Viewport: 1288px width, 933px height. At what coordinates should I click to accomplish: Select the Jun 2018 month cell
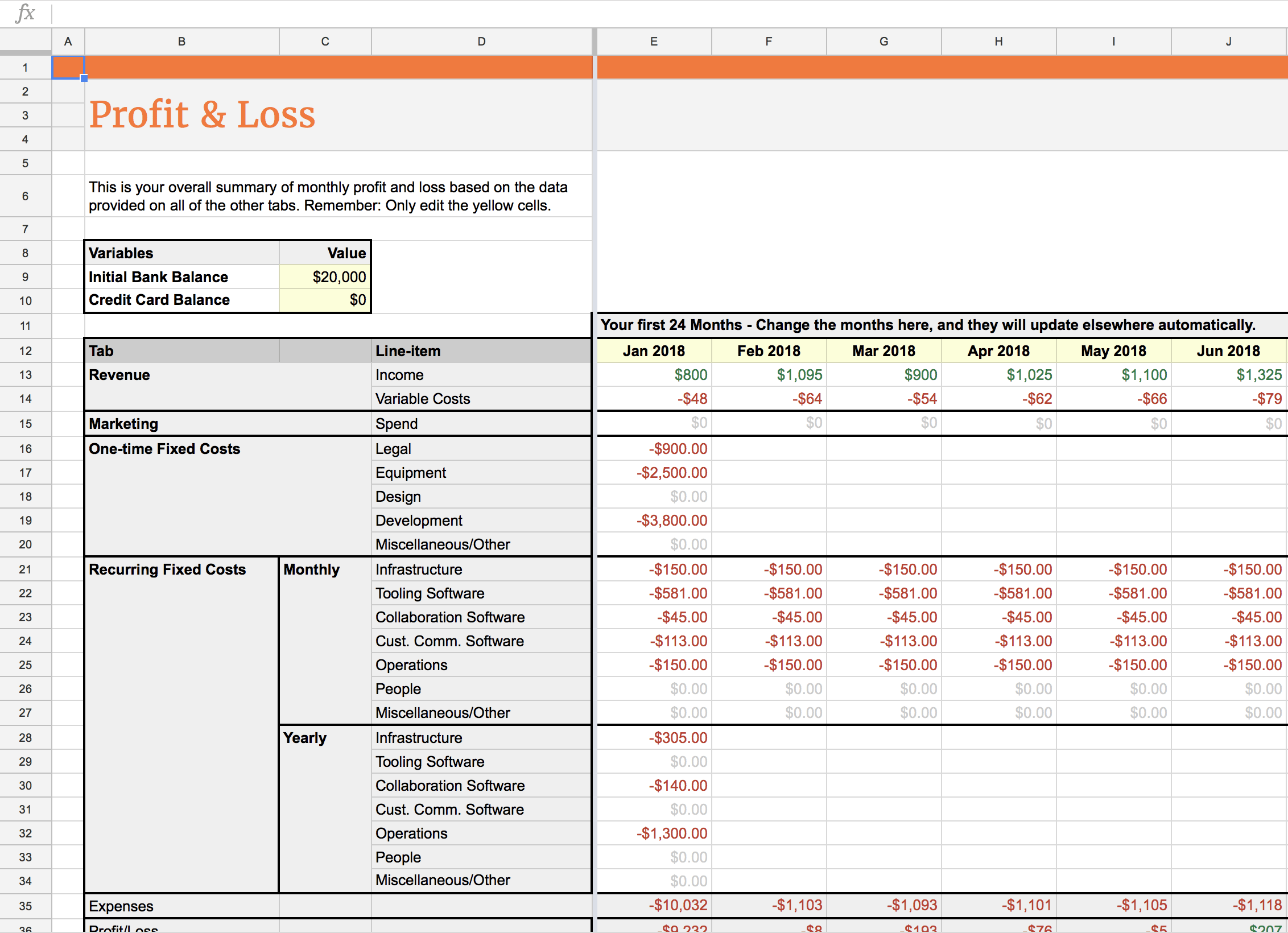(x=1229, y=351)
